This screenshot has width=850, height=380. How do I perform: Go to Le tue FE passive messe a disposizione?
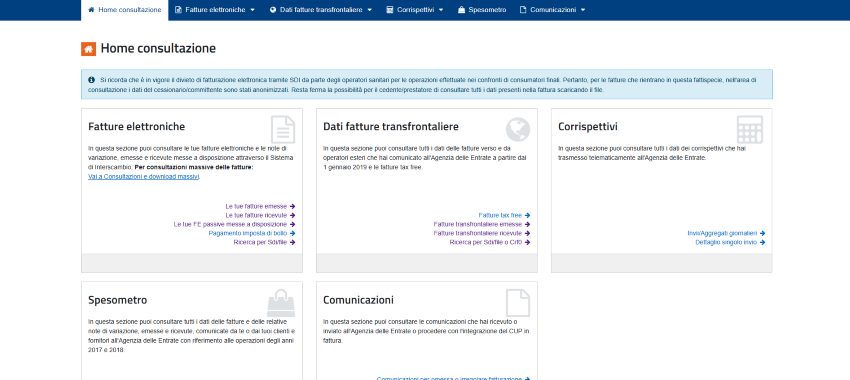234,224
